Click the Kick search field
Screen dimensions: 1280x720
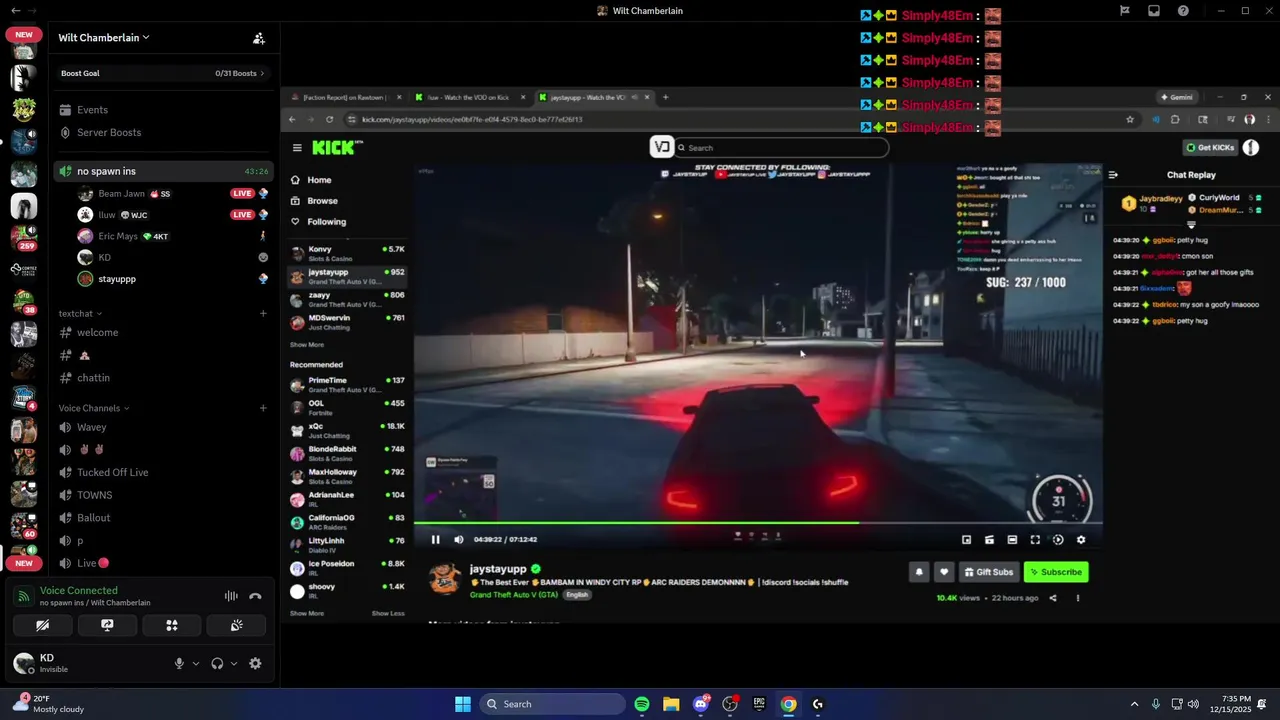point(781,148)
